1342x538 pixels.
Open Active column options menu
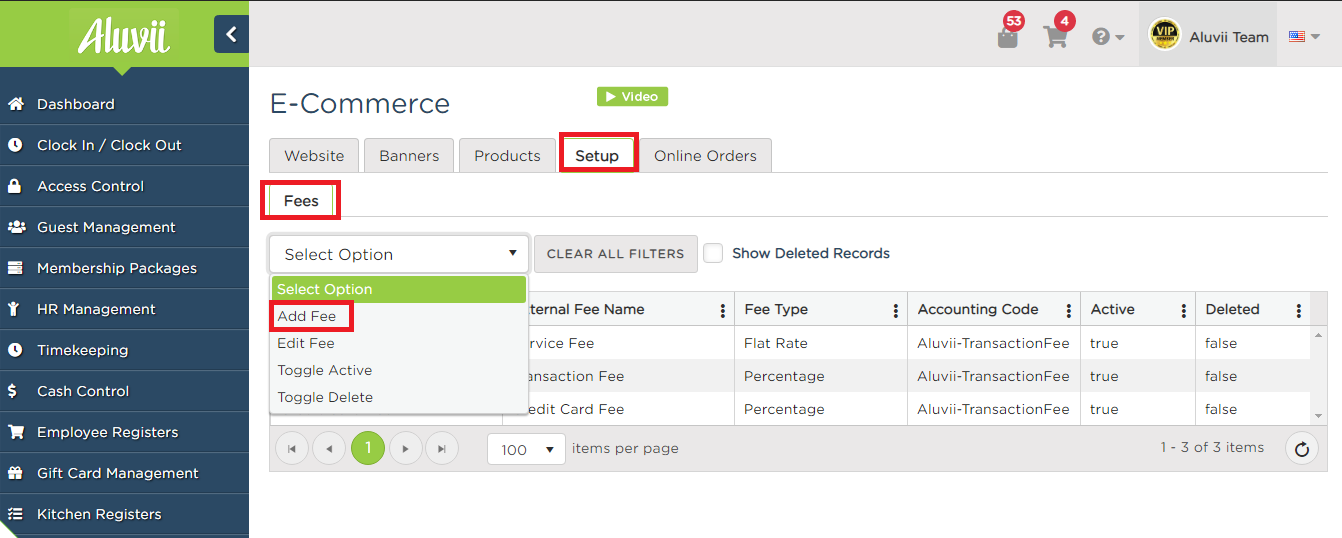click(1184, 310)
